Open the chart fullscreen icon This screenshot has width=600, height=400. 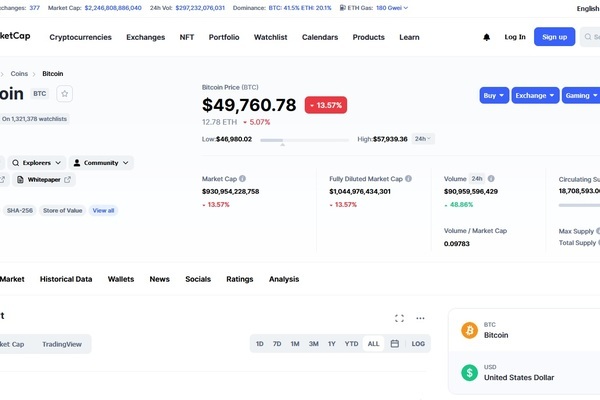pos(399,318)
